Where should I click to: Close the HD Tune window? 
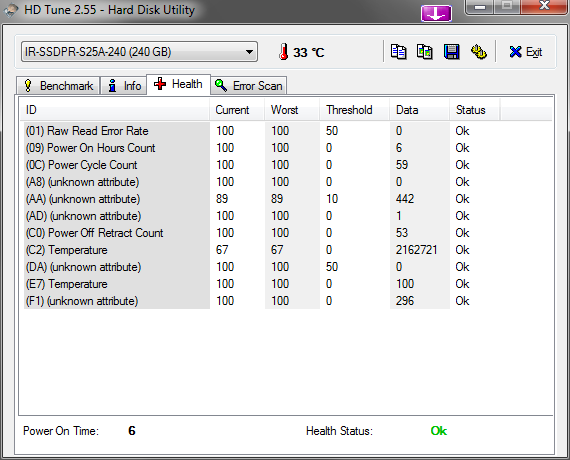(543, 7)
